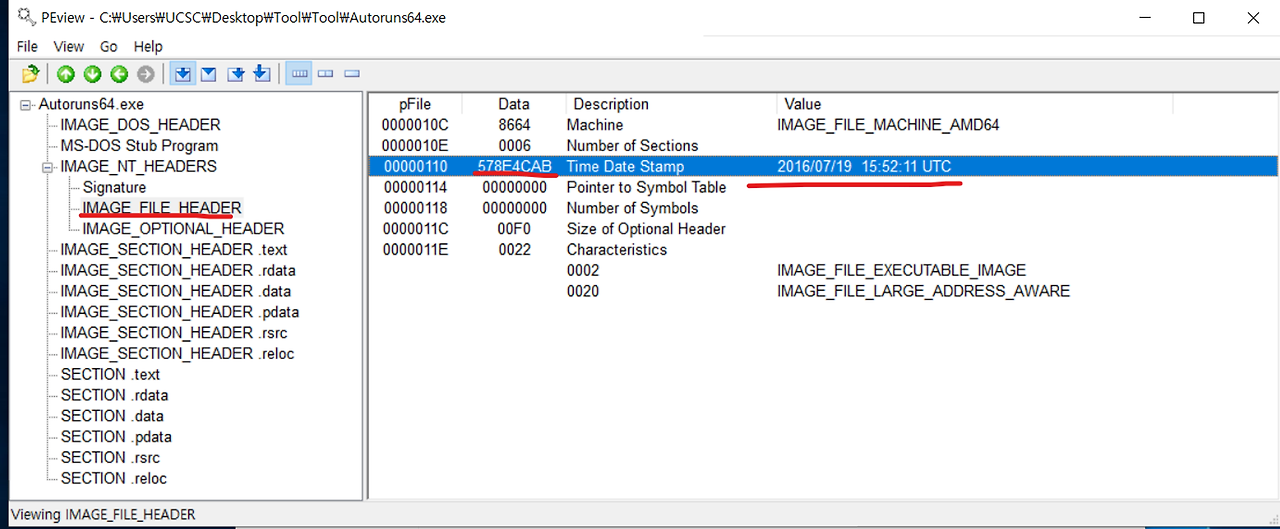This screenshot has width=1280, height=529.
Task: Open the File menu
Action: [x=27, y=46]
